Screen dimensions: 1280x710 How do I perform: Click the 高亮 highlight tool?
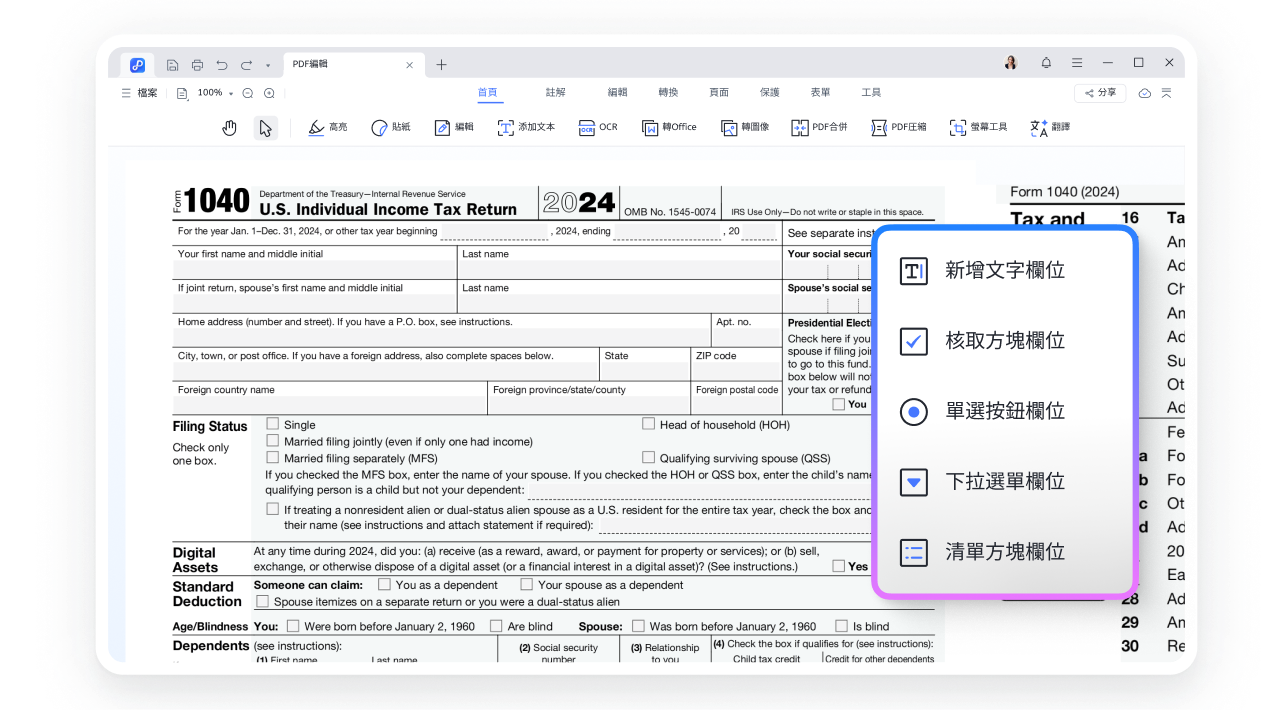click(328, 128)
